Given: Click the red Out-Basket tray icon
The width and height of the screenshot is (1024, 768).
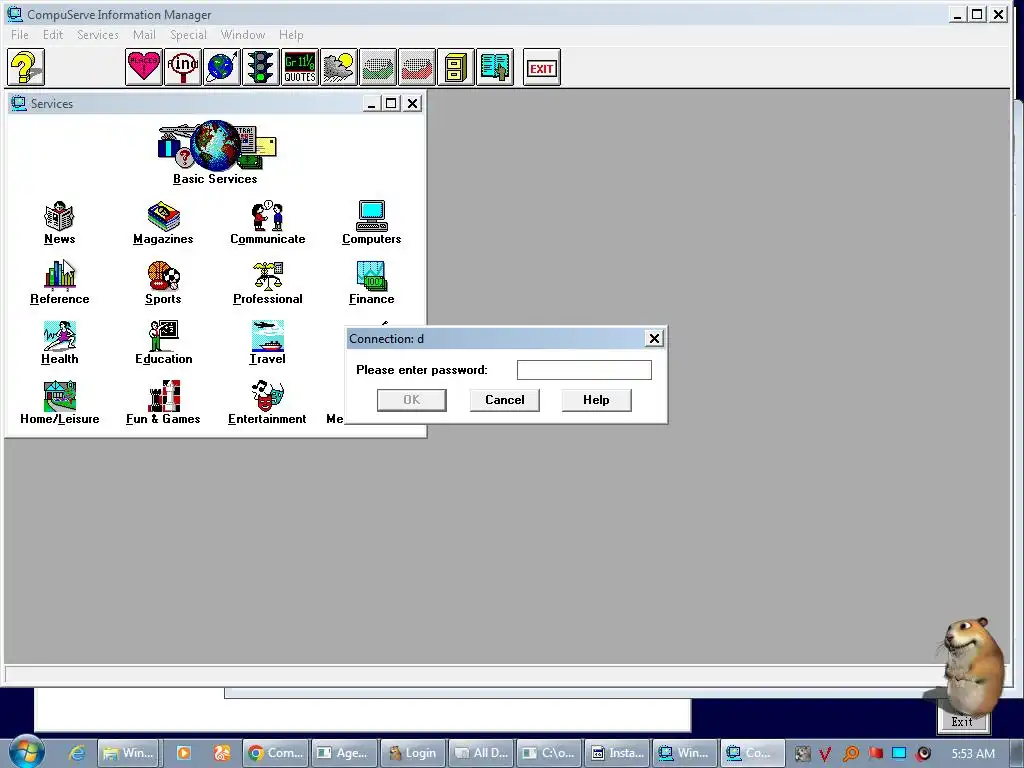Looking at the screenshot, I should pyautogui.click(x=417, y=67).
